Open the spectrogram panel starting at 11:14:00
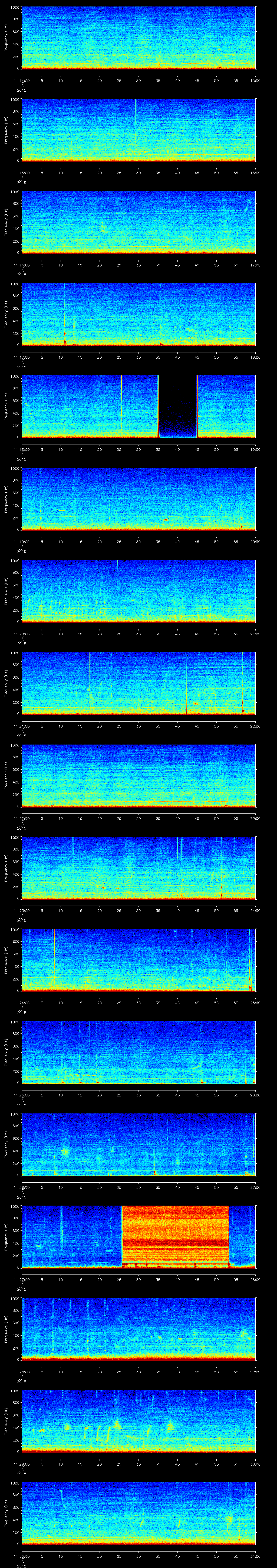 (x=138, y=38)
